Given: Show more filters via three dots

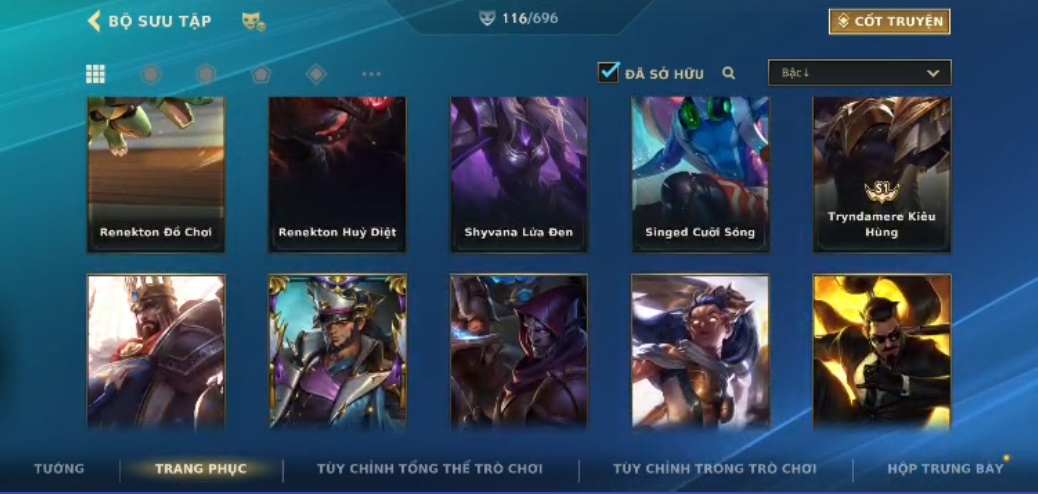Looking at the screenshot, I should (371, 74).
